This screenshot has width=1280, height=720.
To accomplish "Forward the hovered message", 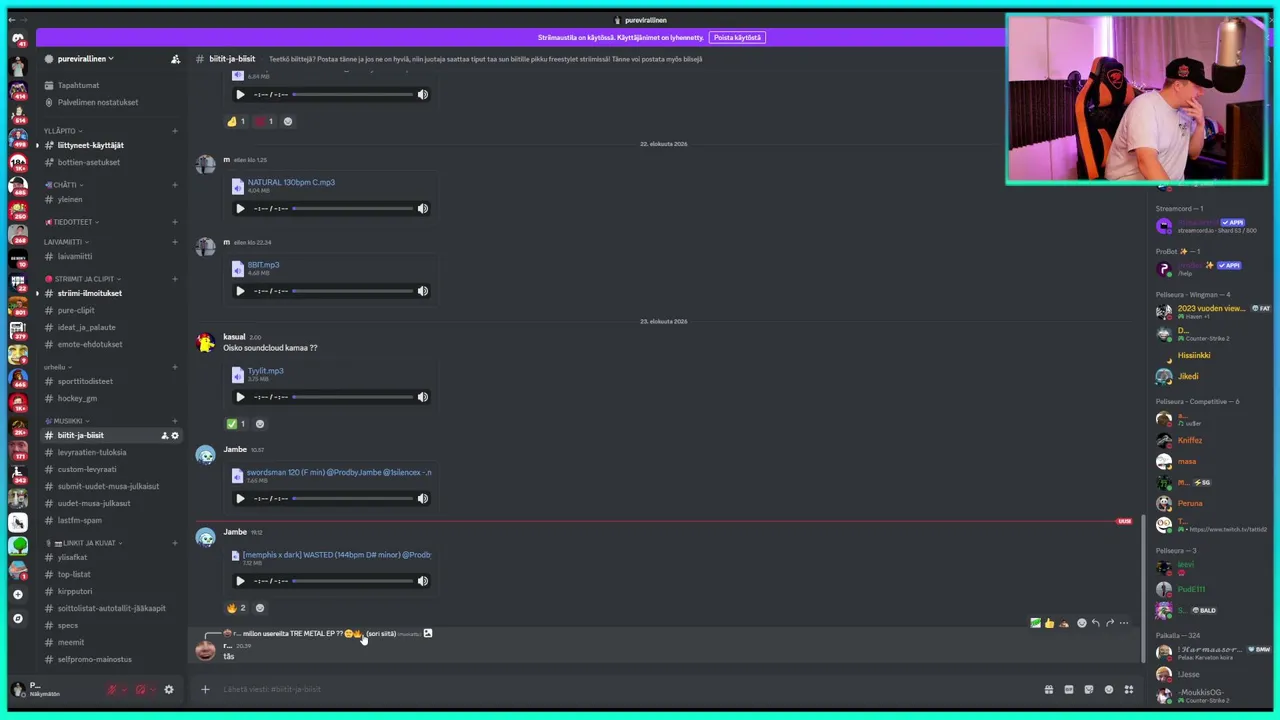I will tap(1110, 624).
